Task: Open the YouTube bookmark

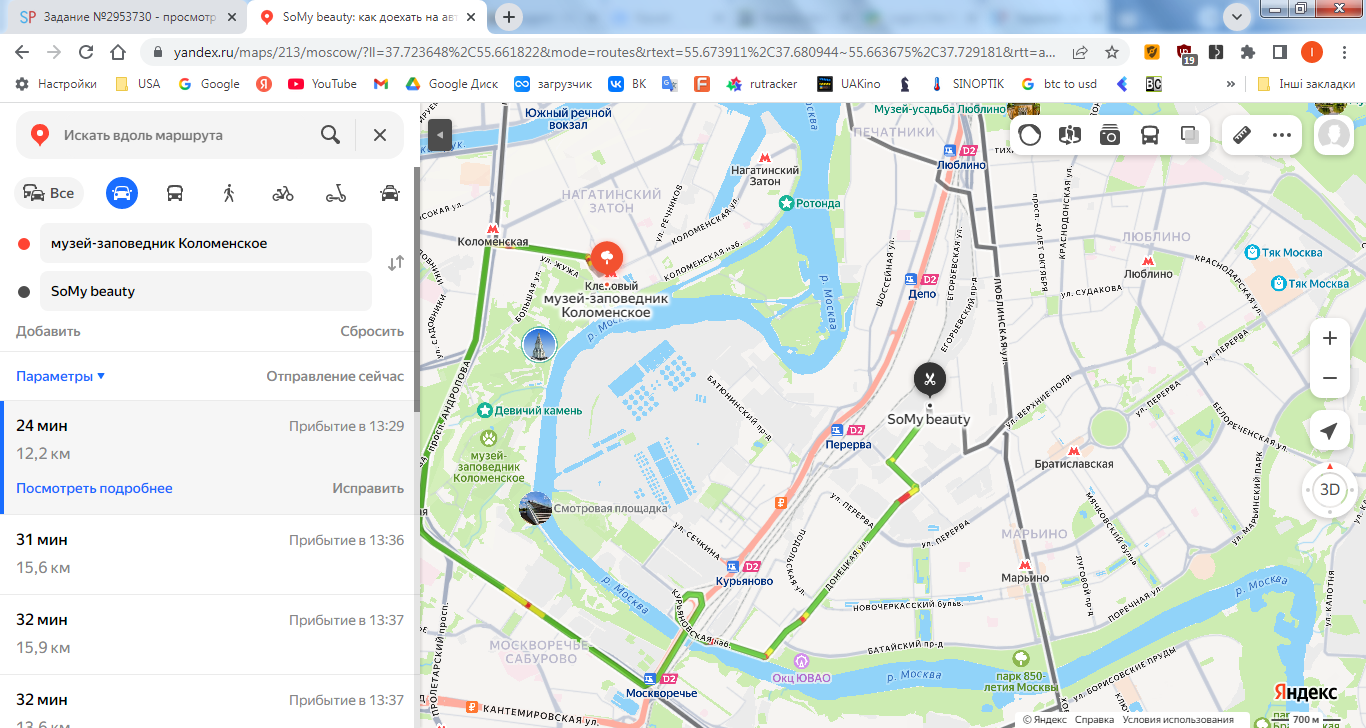Action: (322, 84)
